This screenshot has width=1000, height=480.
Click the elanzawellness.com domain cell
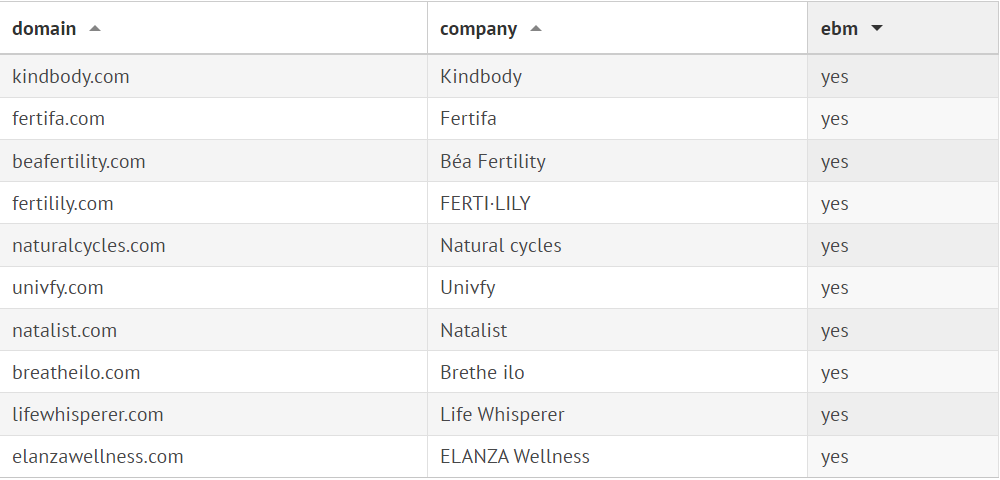(x=98, y=457)
